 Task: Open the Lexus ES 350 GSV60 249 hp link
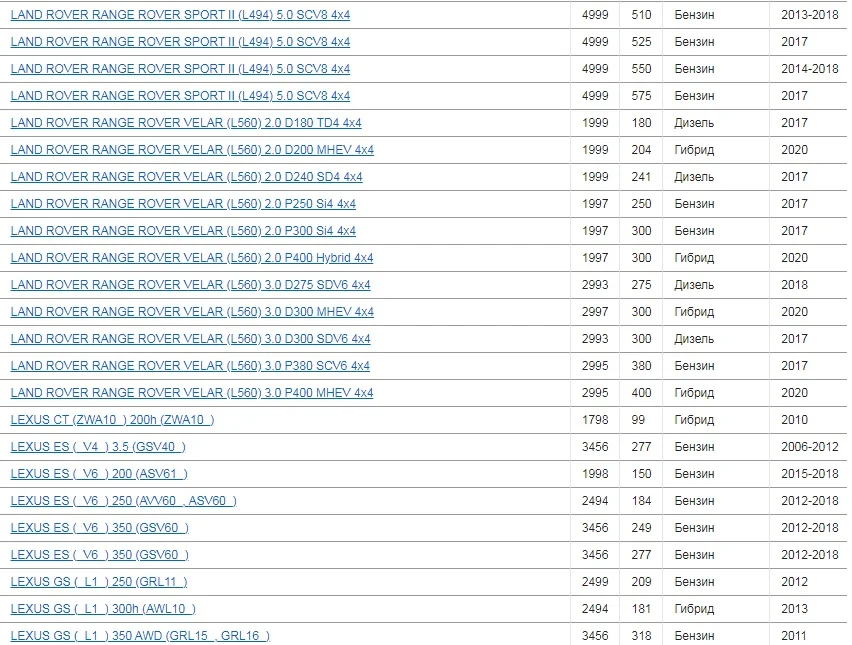[100, 528]
